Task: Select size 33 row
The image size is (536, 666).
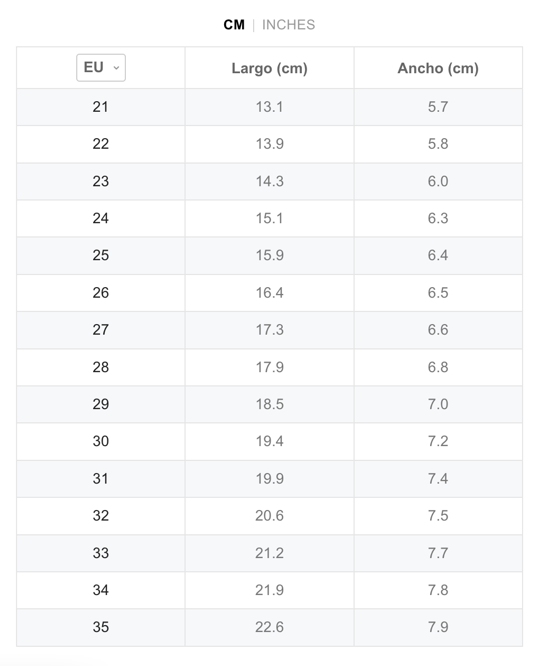Action: click(269, 553)
